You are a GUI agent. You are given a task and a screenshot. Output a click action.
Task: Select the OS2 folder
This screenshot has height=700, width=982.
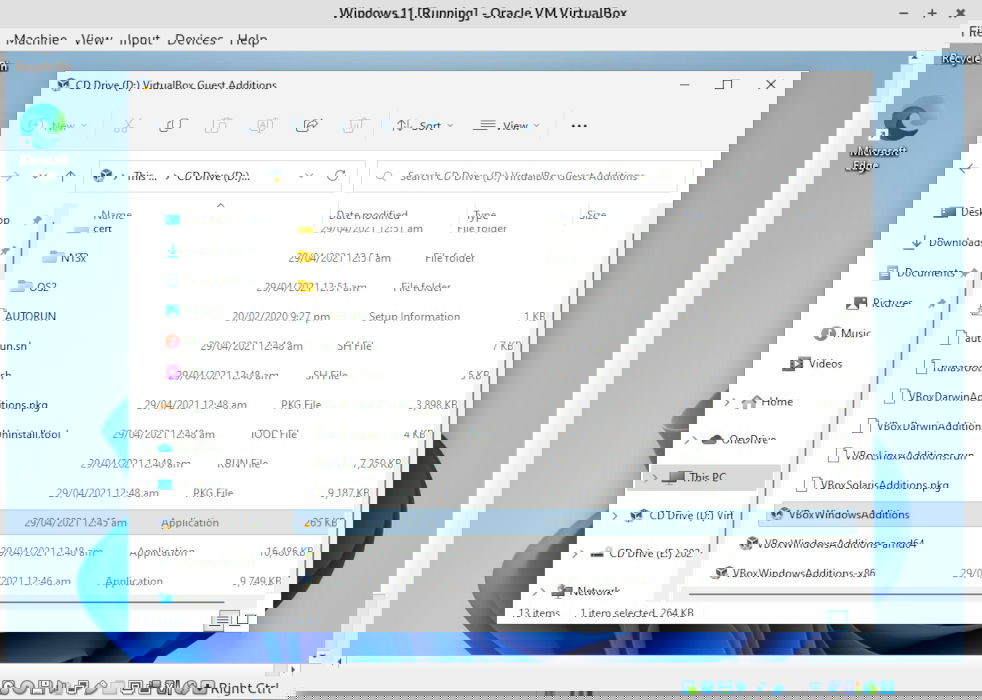click(x=35, y=287)
